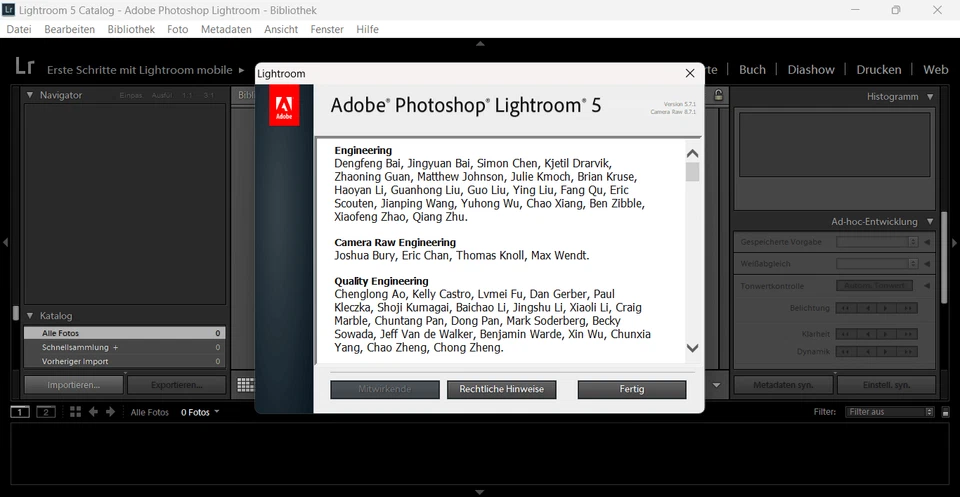Open the Bearbeiten menu
Image resolution: width=960 pixels, height=497 pixels.
pyautogui.click(x=70, y=29)
